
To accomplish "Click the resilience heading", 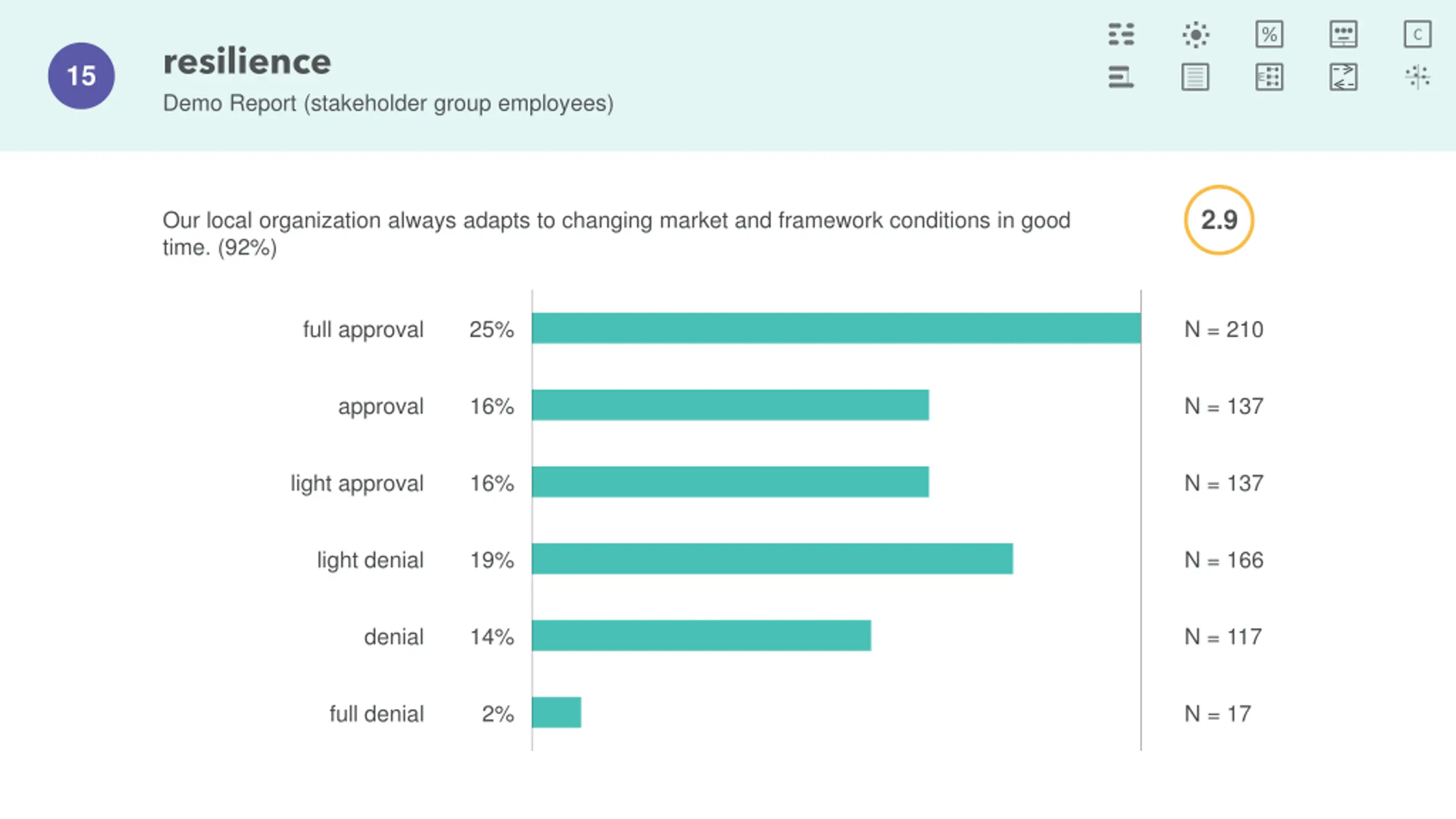I will pos(247,61).
